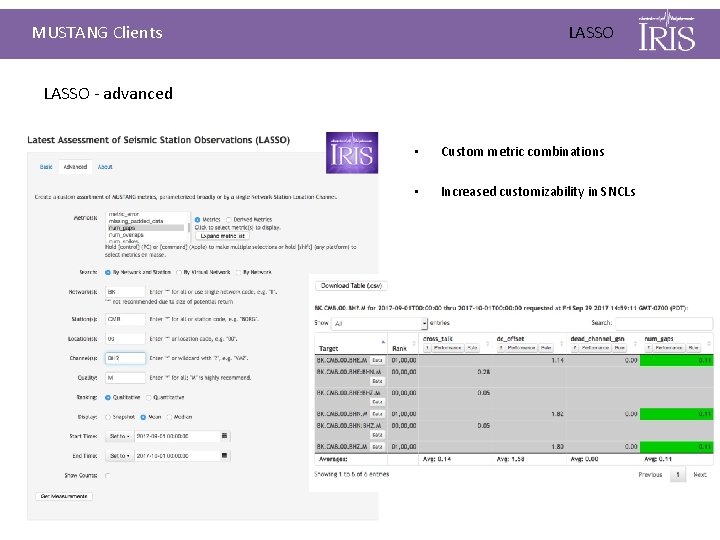The width and height of the screenshot is (720, 540).
Task: Click green num_gaps cell in BHZ.M row
Action: [676, 447]
